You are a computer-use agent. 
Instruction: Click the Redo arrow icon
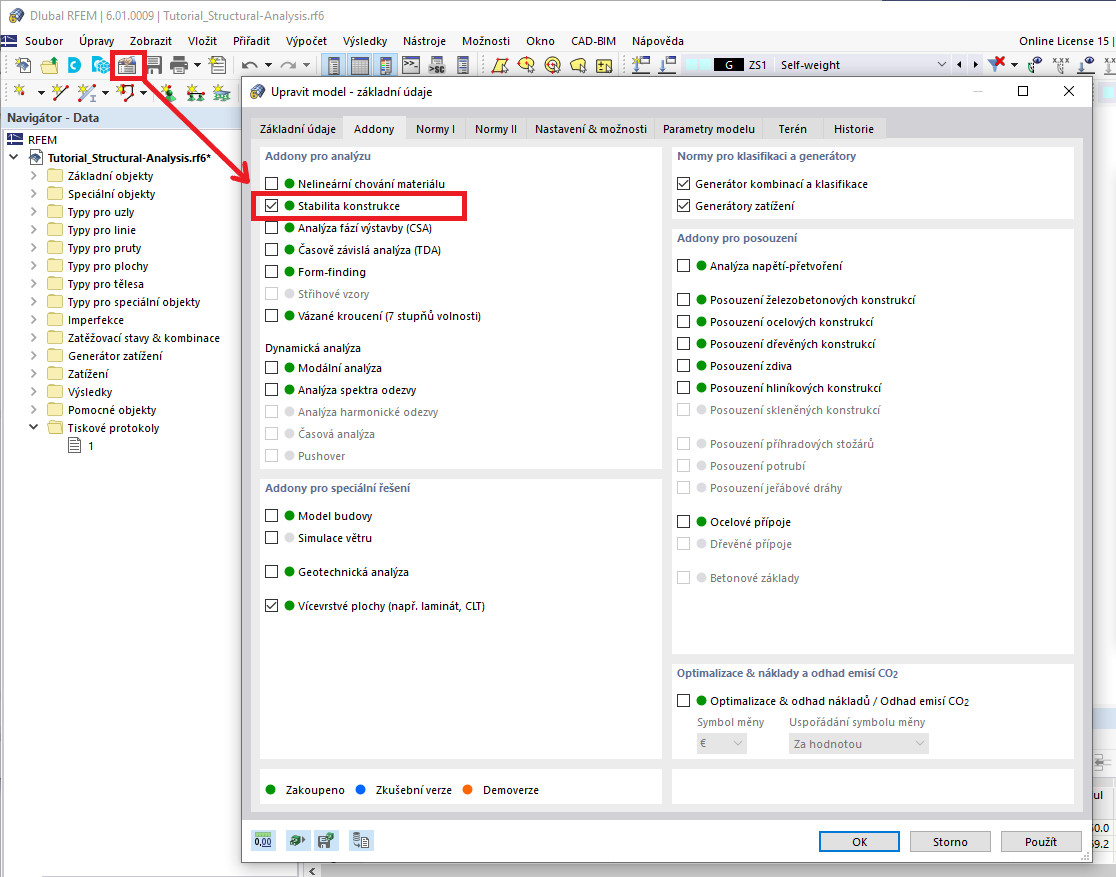click(288, 65)
